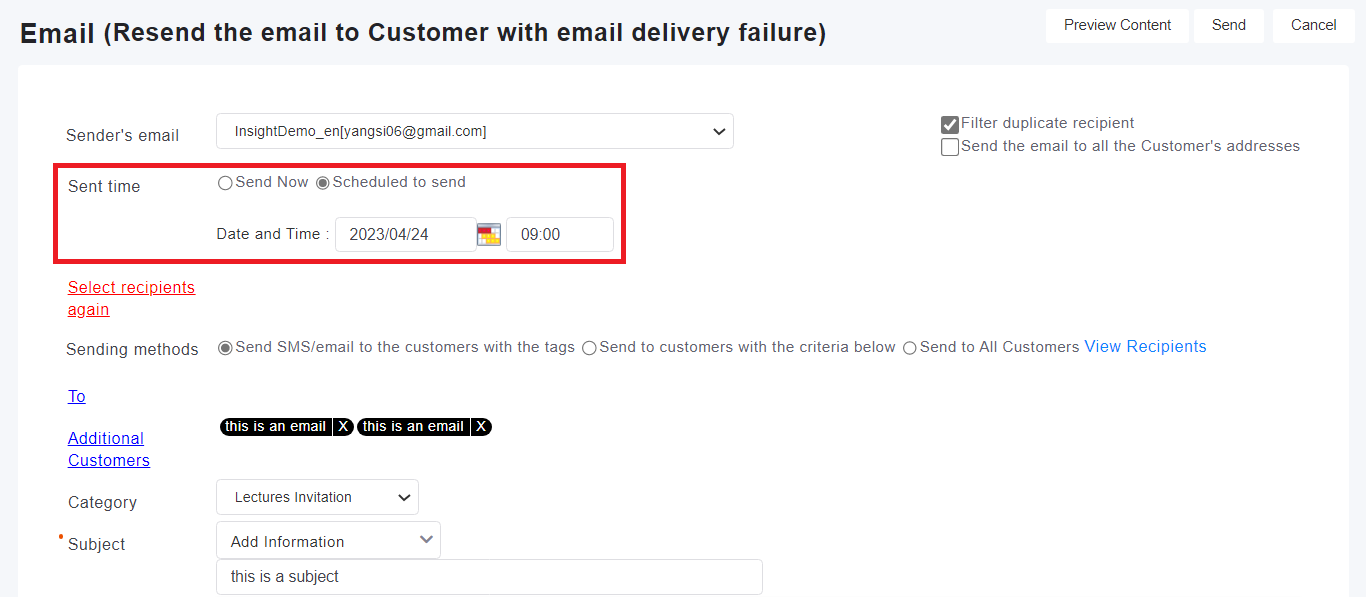Toggle the Filter duplicate recipient checkbox

point(950,125)
